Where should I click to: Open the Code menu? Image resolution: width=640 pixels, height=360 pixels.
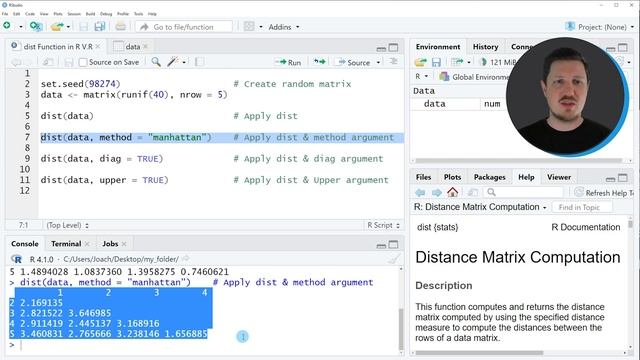click(x=30, y=14)
